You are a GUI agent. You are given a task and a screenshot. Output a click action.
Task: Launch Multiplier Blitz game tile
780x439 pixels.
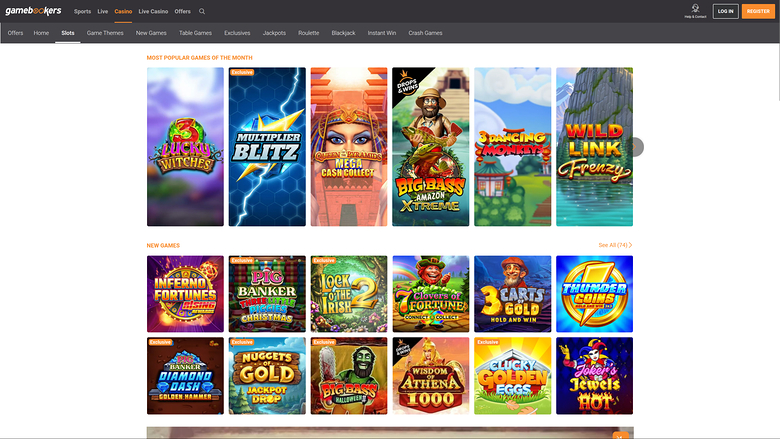[267, 147]
